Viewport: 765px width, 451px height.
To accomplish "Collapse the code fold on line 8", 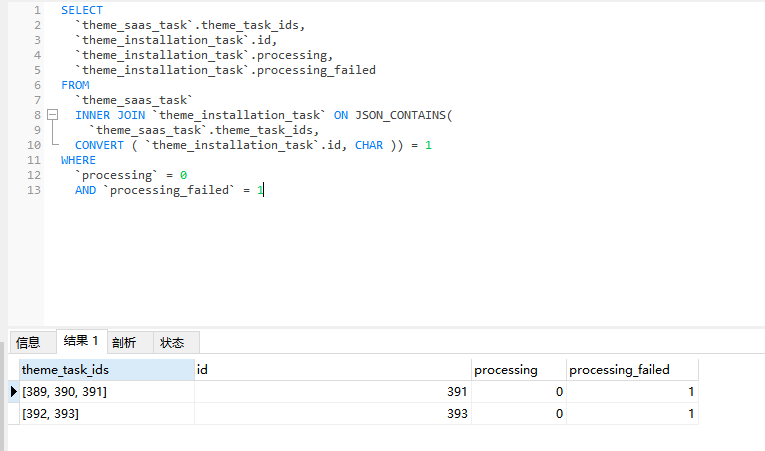I will [x=51, y=115].
